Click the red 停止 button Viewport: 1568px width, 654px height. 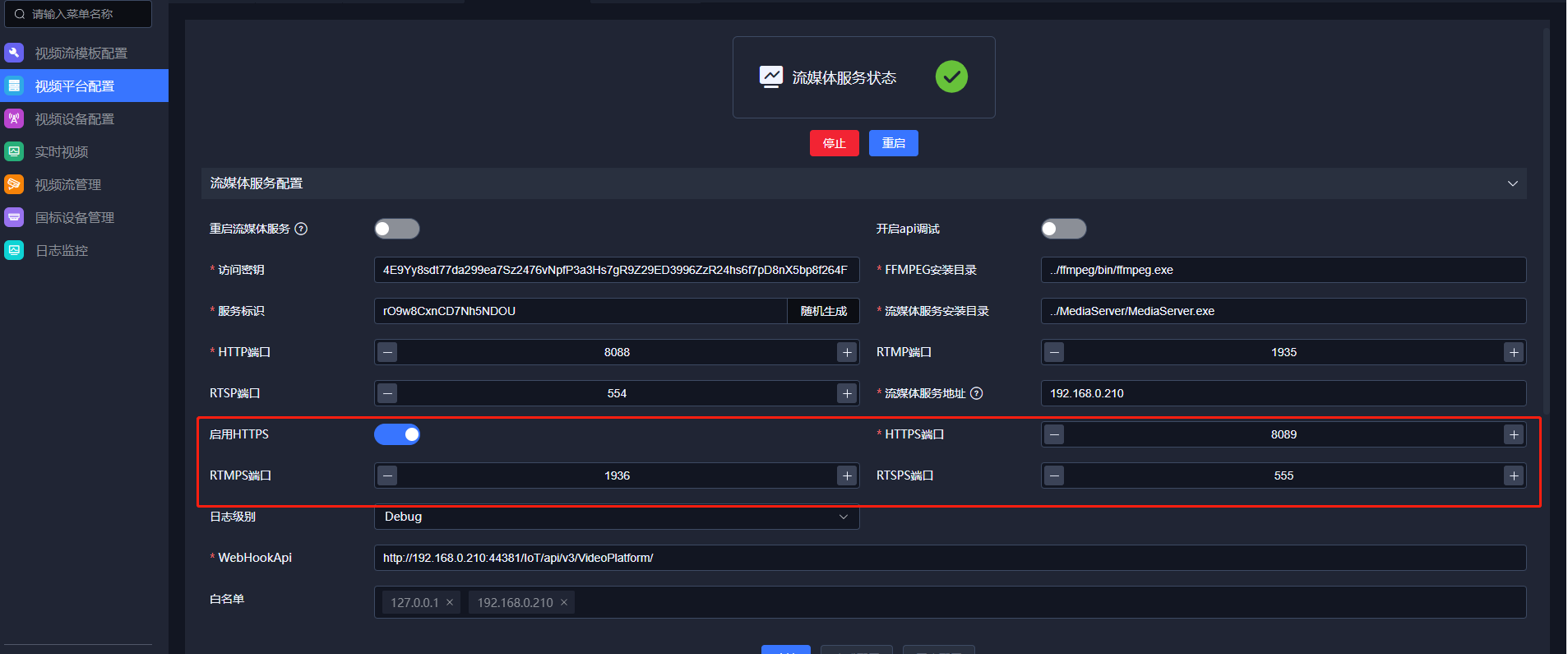click(x=835, y=143)
